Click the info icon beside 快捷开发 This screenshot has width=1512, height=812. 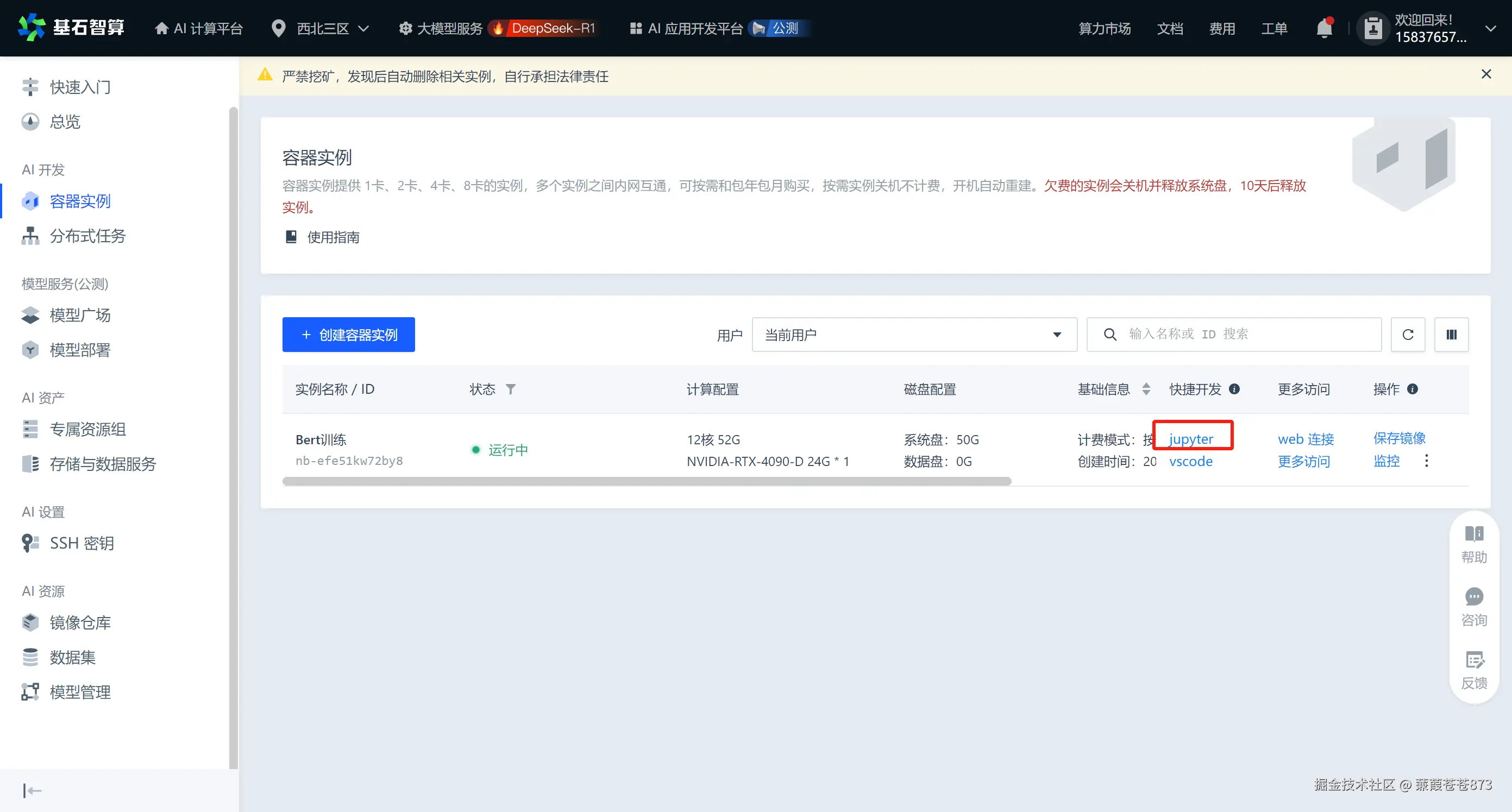1234,389
